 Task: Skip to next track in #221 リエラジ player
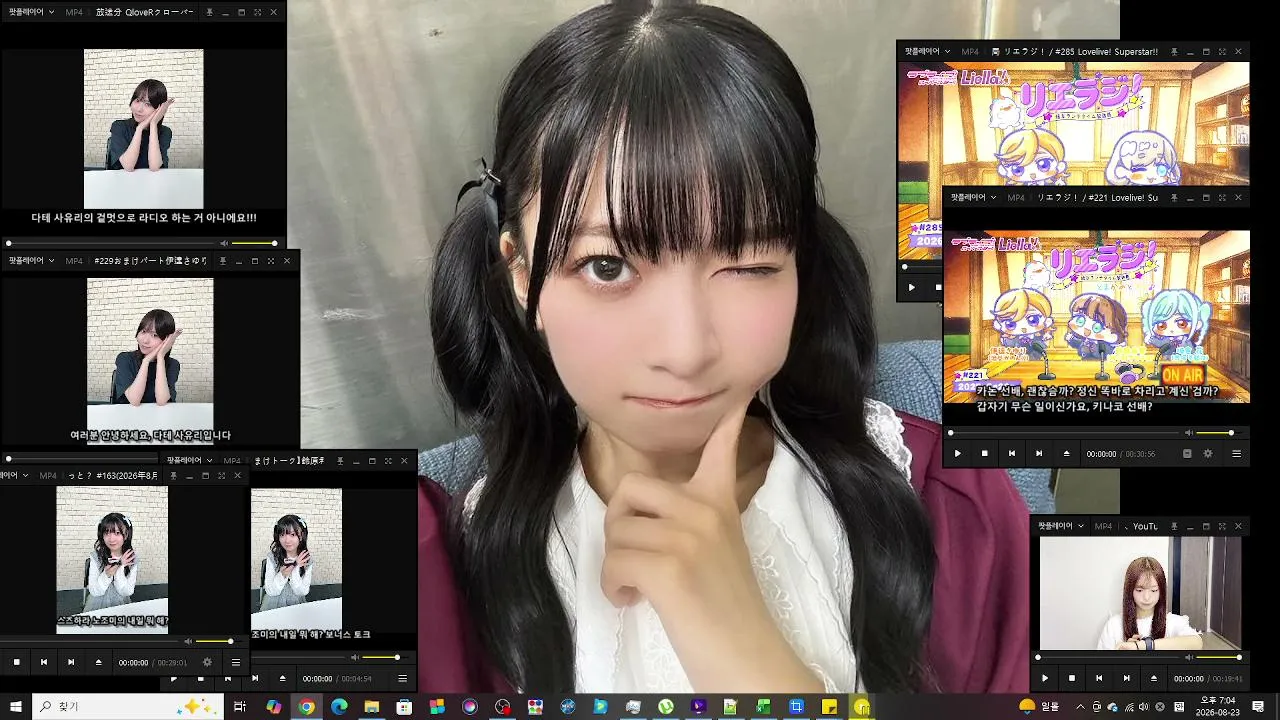1038,453
